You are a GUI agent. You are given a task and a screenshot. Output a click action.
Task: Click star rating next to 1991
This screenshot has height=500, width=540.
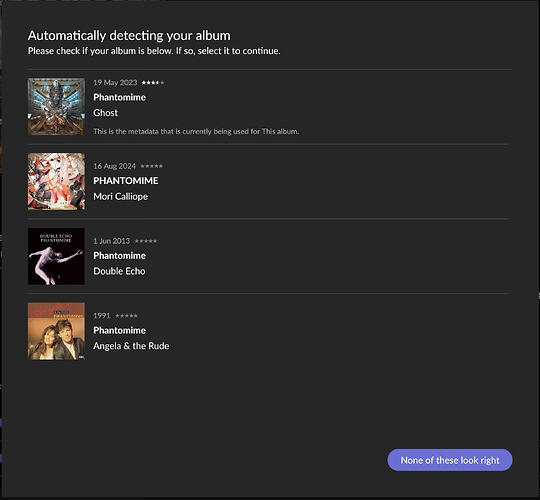point(126,316)
